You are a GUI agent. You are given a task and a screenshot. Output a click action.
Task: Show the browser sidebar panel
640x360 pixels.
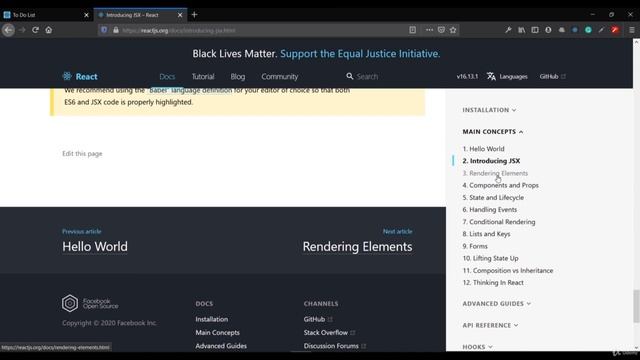[x=535, y=30]
